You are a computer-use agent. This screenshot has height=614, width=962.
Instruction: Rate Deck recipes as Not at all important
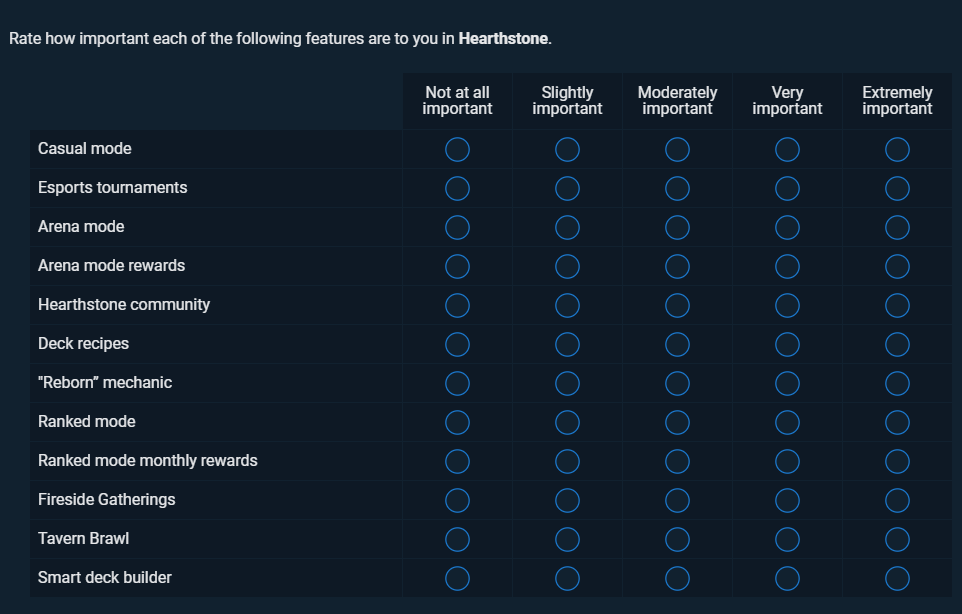tap(457, 345)
